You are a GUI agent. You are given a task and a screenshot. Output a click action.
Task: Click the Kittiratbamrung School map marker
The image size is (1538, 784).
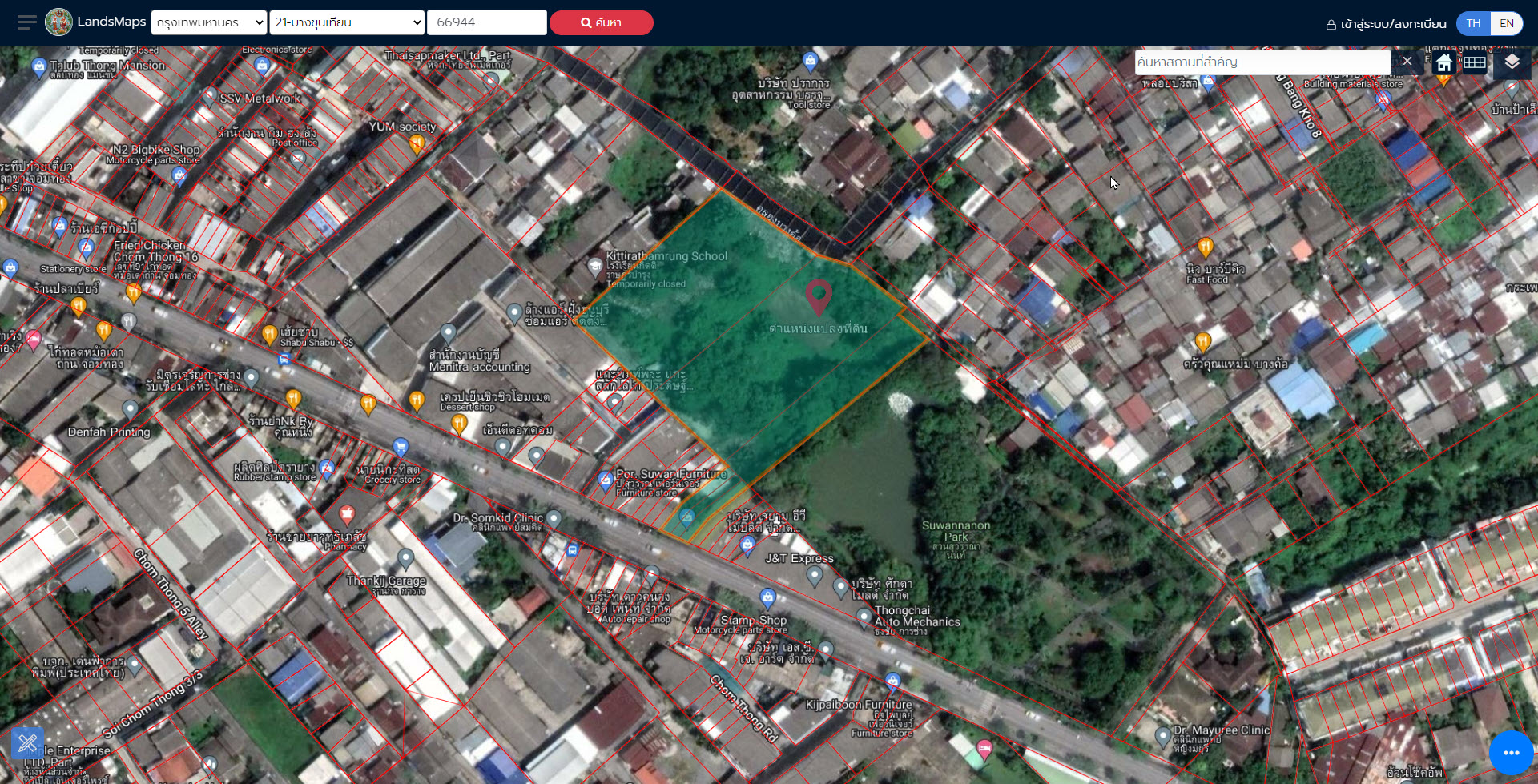[x=594, y=266]
